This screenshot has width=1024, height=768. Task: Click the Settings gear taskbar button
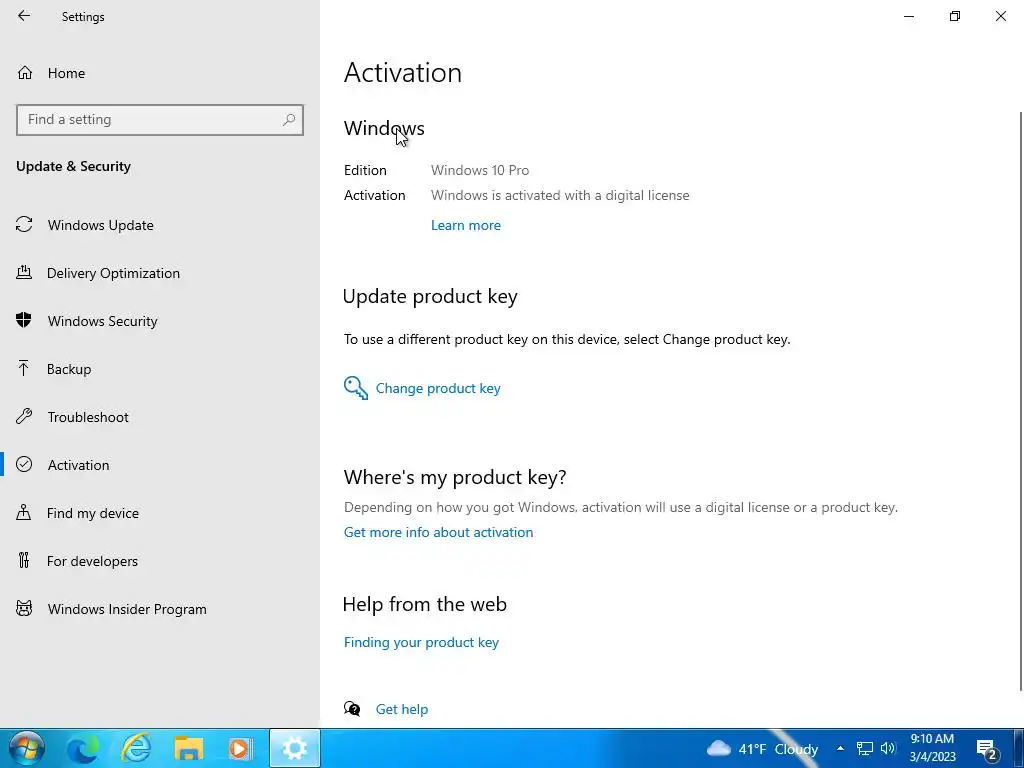point(295,748)
